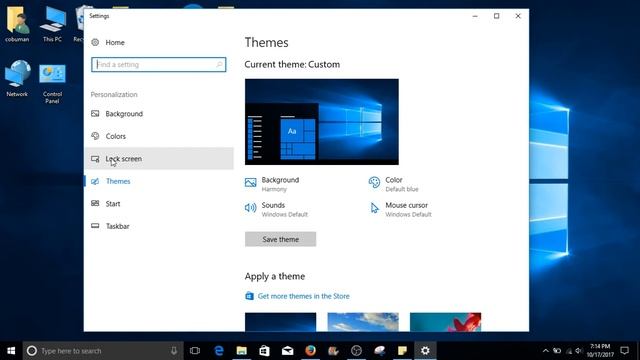Apply the red flower theme thumbnail
This screenshot has width=640, height=360.
(x=445, y=322)
